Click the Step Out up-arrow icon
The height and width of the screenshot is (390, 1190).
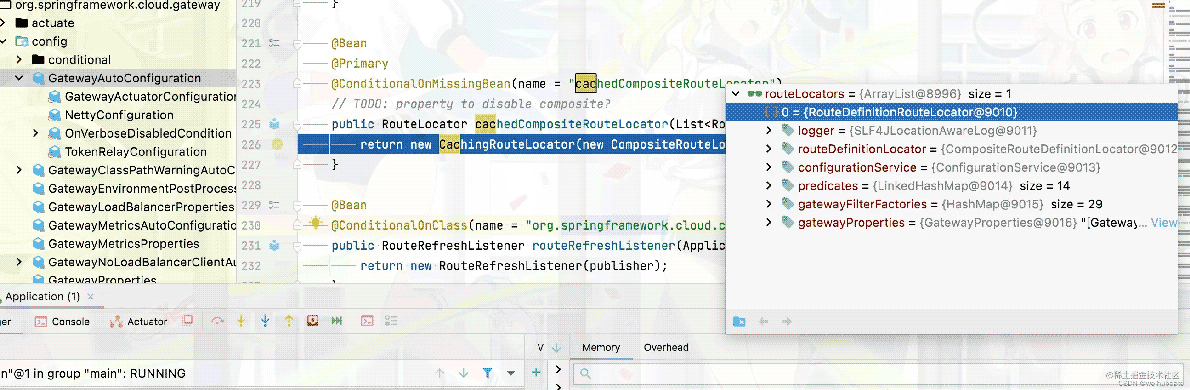[289, 321]
